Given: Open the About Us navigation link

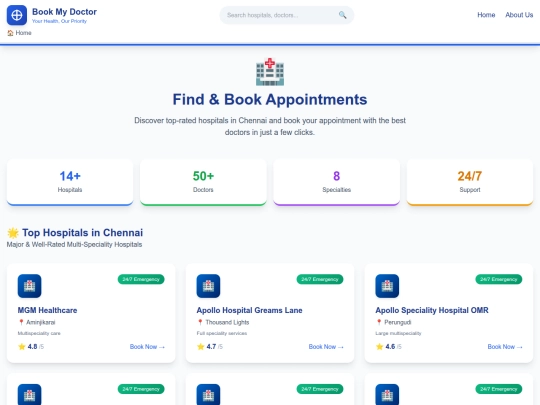Looking at the screenshot, I should 519,15.
